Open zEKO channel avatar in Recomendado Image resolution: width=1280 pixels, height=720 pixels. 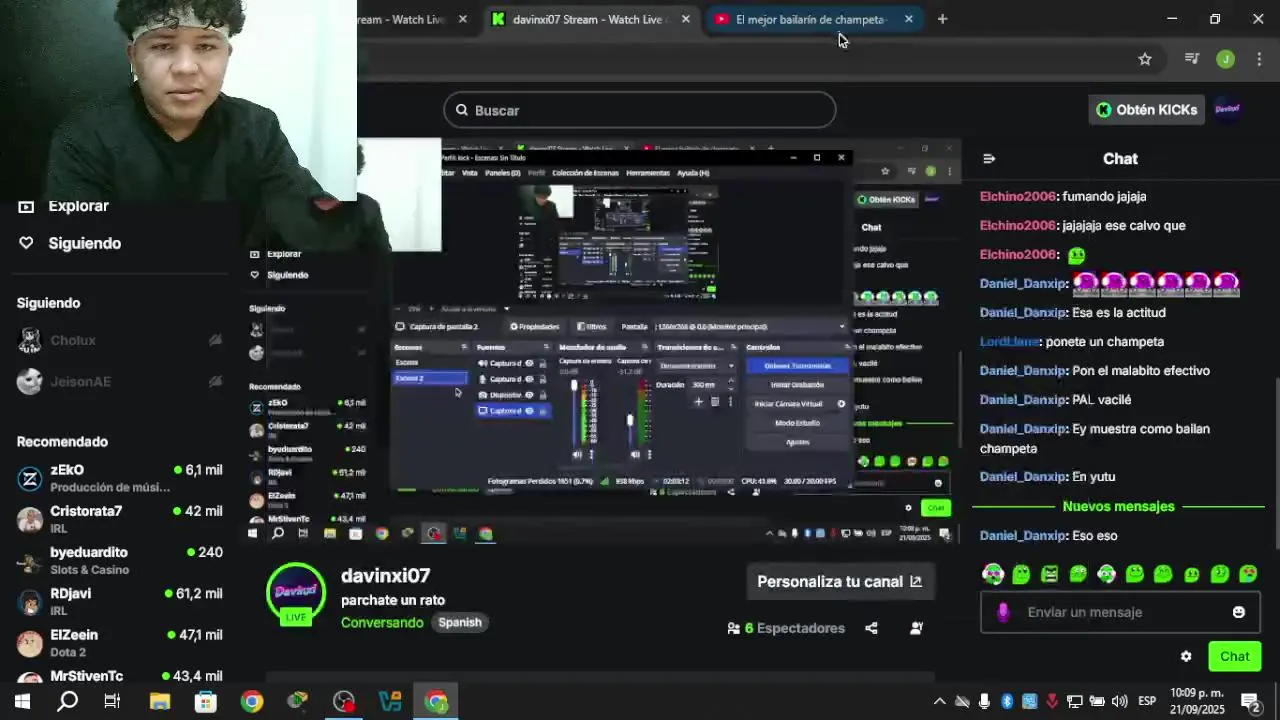(30, 478)
